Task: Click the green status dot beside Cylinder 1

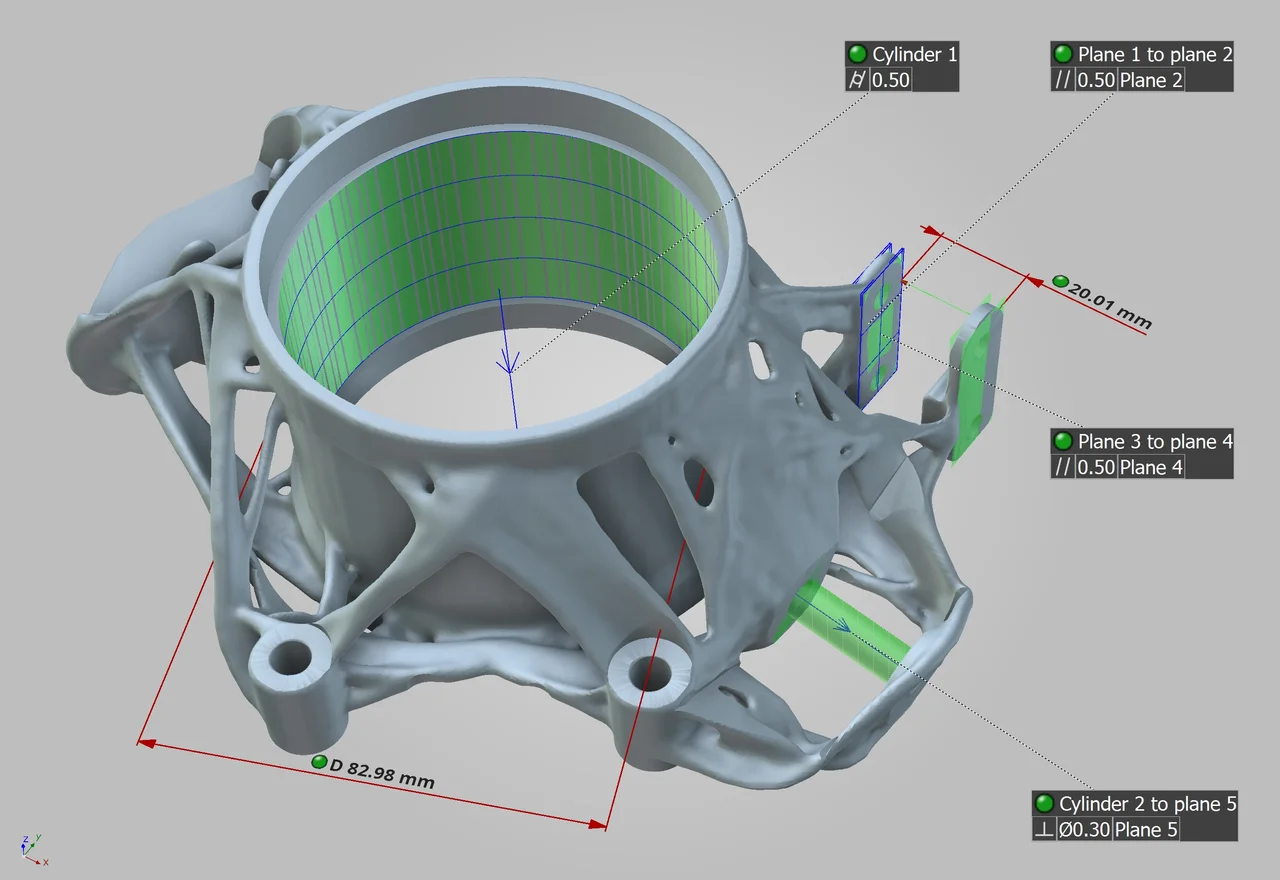Action: click(857, 54)
